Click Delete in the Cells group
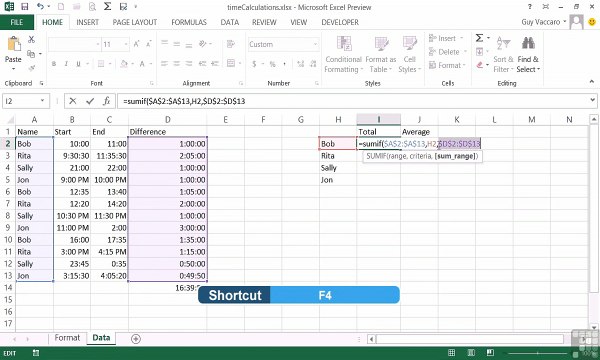The height and width of the screenshot is (360, 600). (x=448, y=52)
